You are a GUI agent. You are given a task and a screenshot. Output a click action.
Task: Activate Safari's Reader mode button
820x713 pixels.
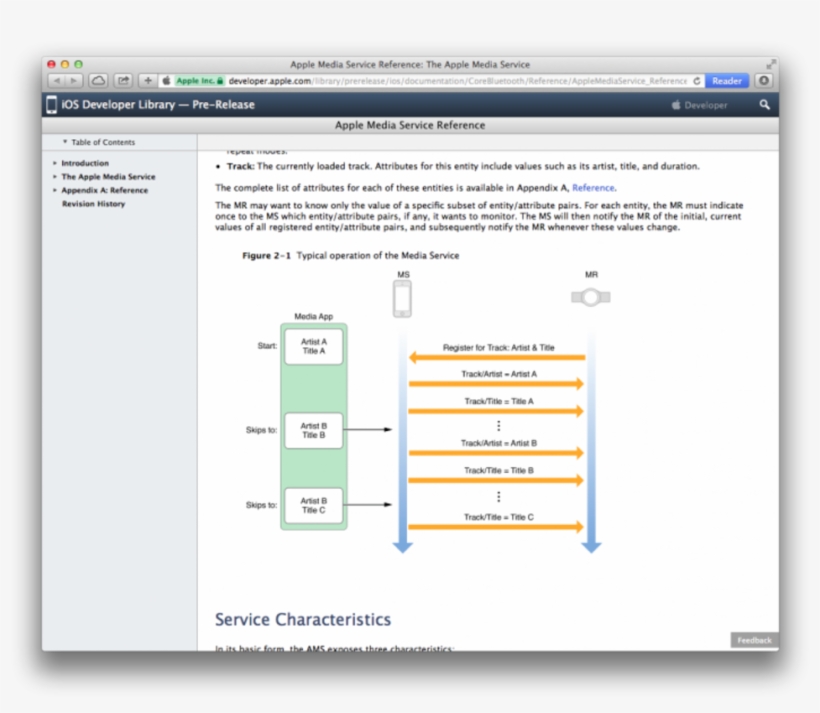tap(727, 80)
